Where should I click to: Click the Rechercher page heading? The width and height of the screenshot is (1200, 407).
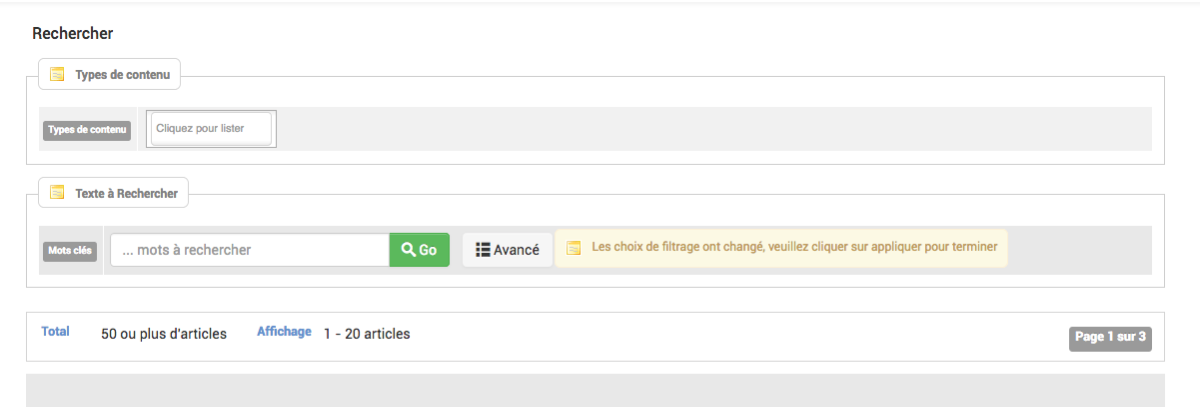[x=73, y=34]
